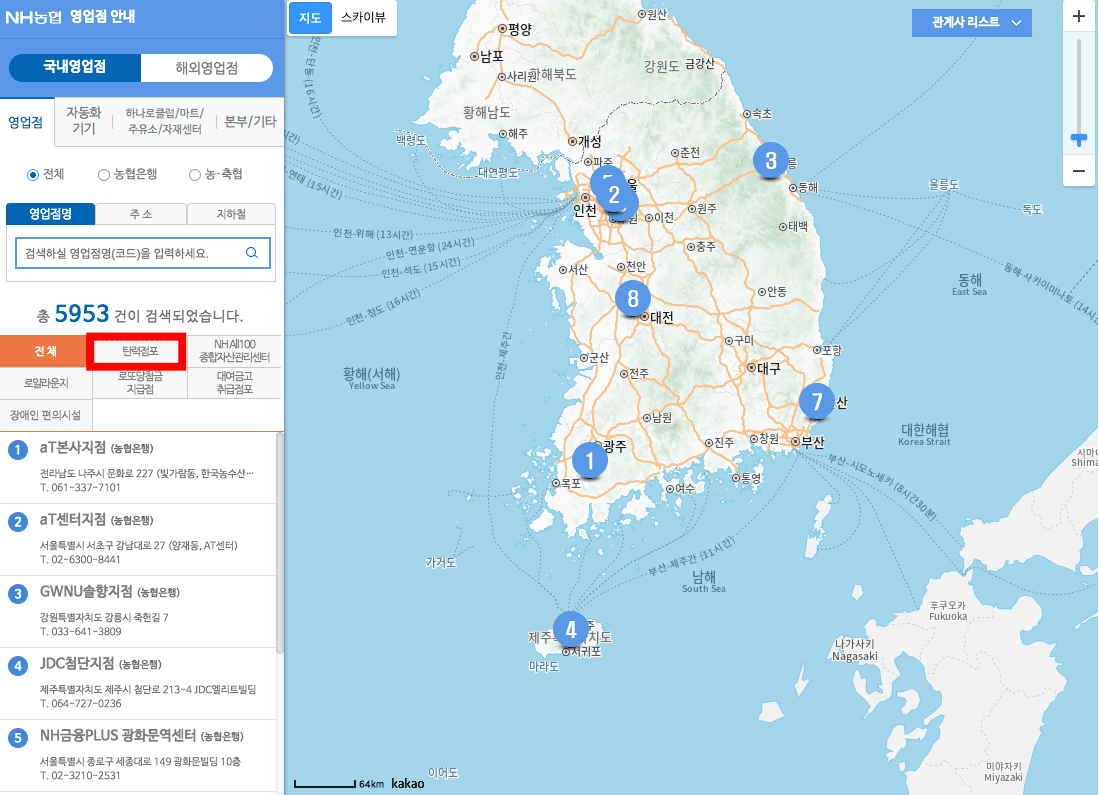Screen dimensions: 1099x795
Task: Click map marker number 4 on Jeju
Action: pos(571,630)
